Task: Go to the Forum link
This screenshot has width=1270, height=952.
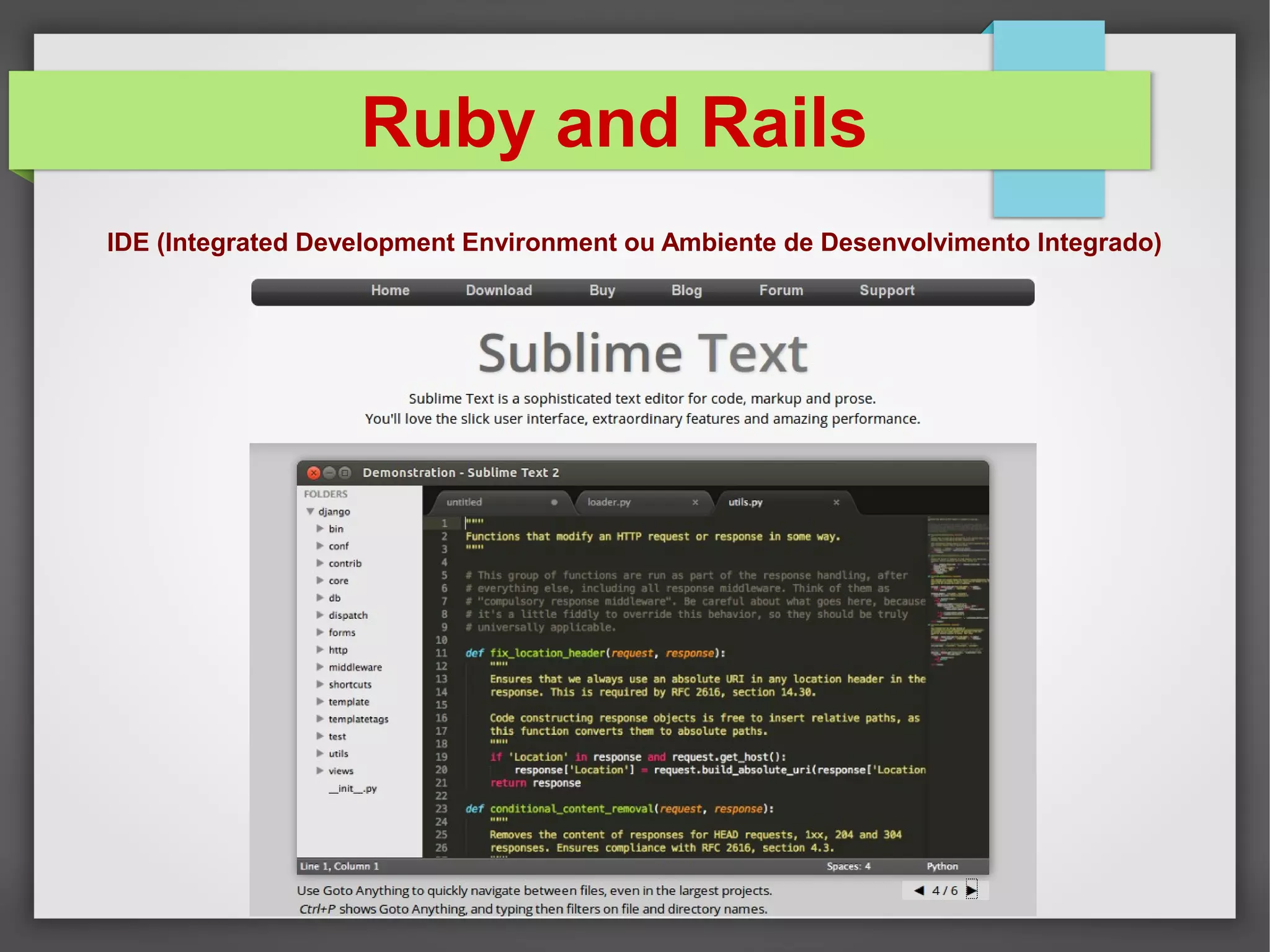Action: tap(781, 290)
